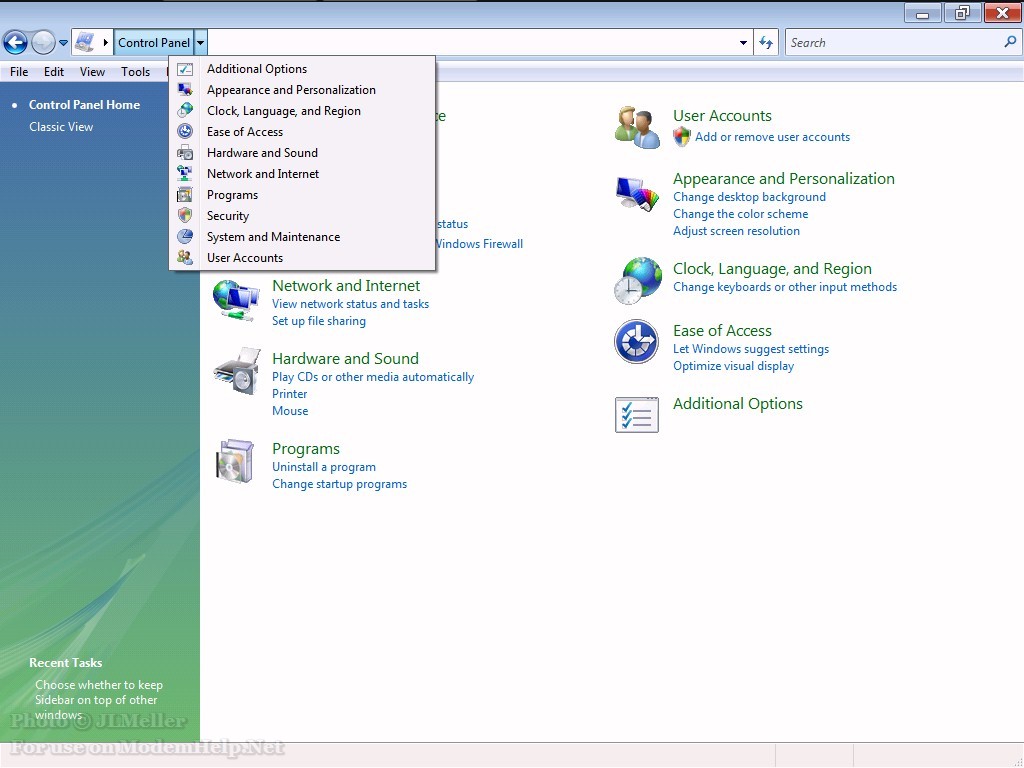Image resolution: width=1024 pixels, height=768 pixels.
Task: Select Security from the dropdown list
Action: [228, 216]
